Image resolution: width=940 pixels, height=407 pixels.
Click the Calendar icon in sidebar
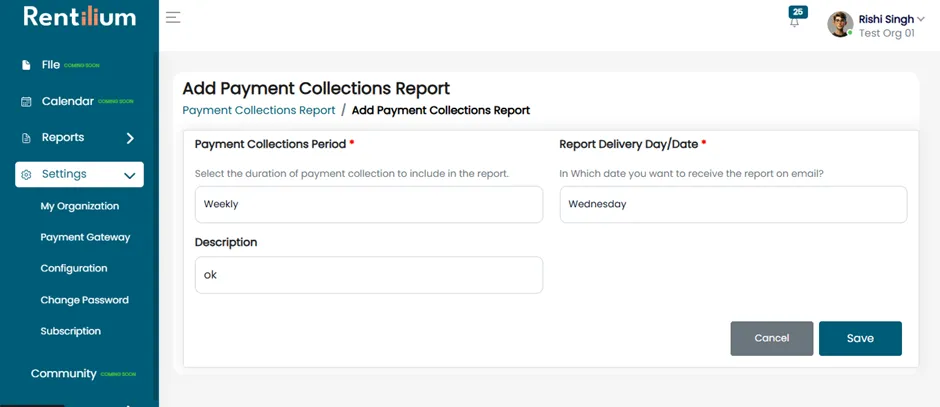[x=26, y=101]
